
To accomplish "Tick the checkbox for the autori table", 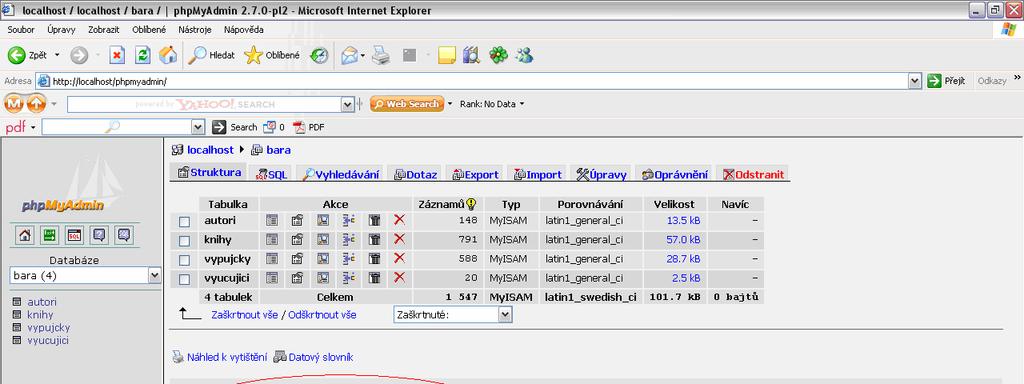I will [x=184, y=222].
